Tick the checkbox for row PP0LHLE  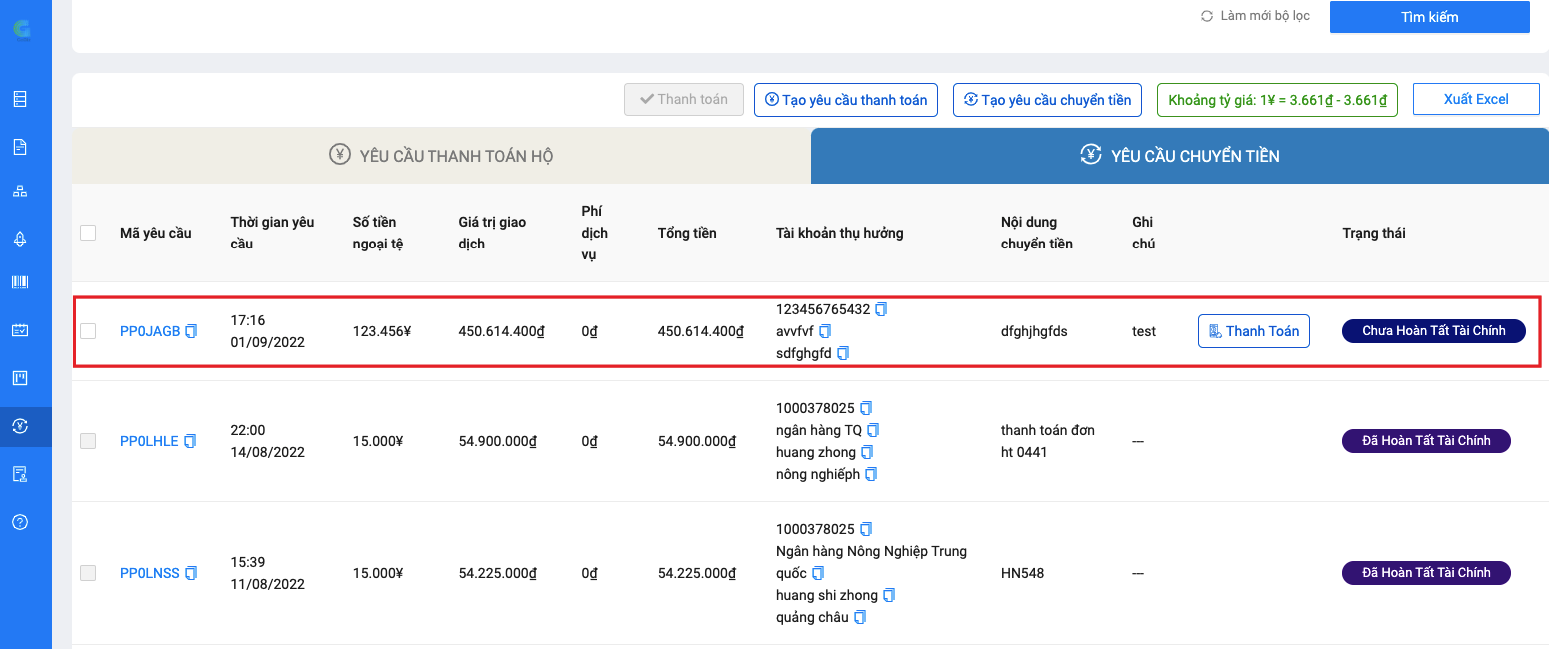pos(88,441)
